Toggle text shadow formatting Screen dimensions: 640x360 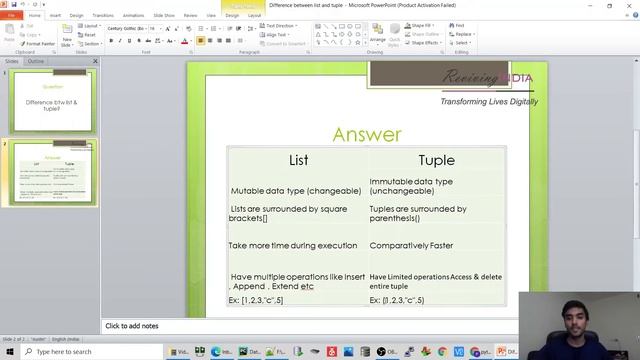tap(139, 41)
